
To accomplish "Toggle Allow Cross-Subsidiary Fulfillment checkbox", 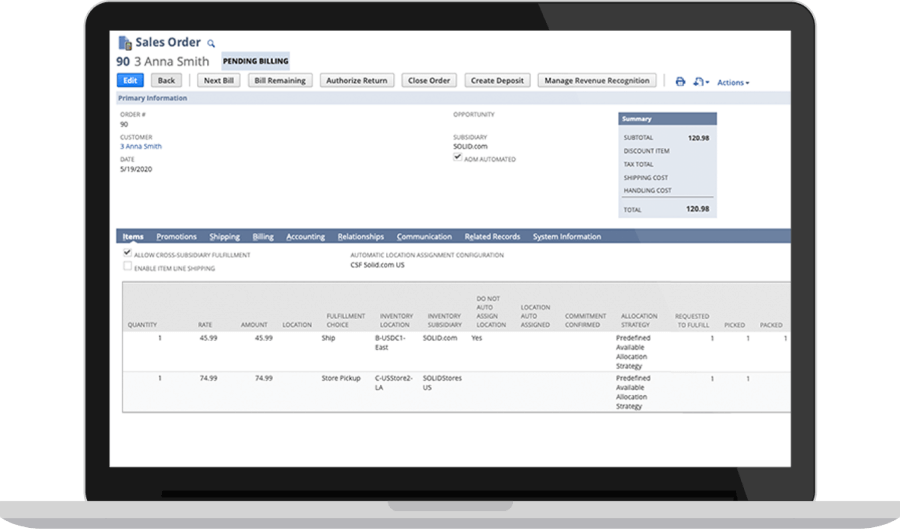I will [127, 252].
